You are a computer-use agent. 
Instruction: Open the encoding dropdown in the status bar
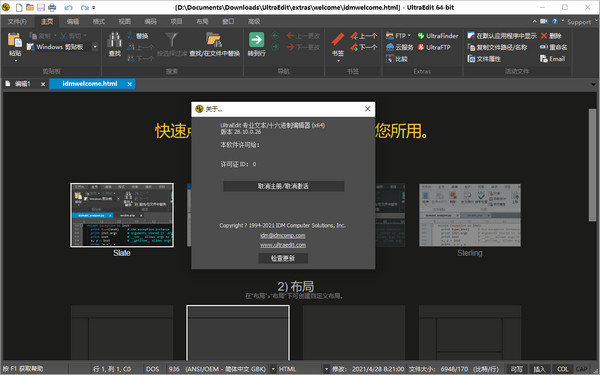point(273,369)
